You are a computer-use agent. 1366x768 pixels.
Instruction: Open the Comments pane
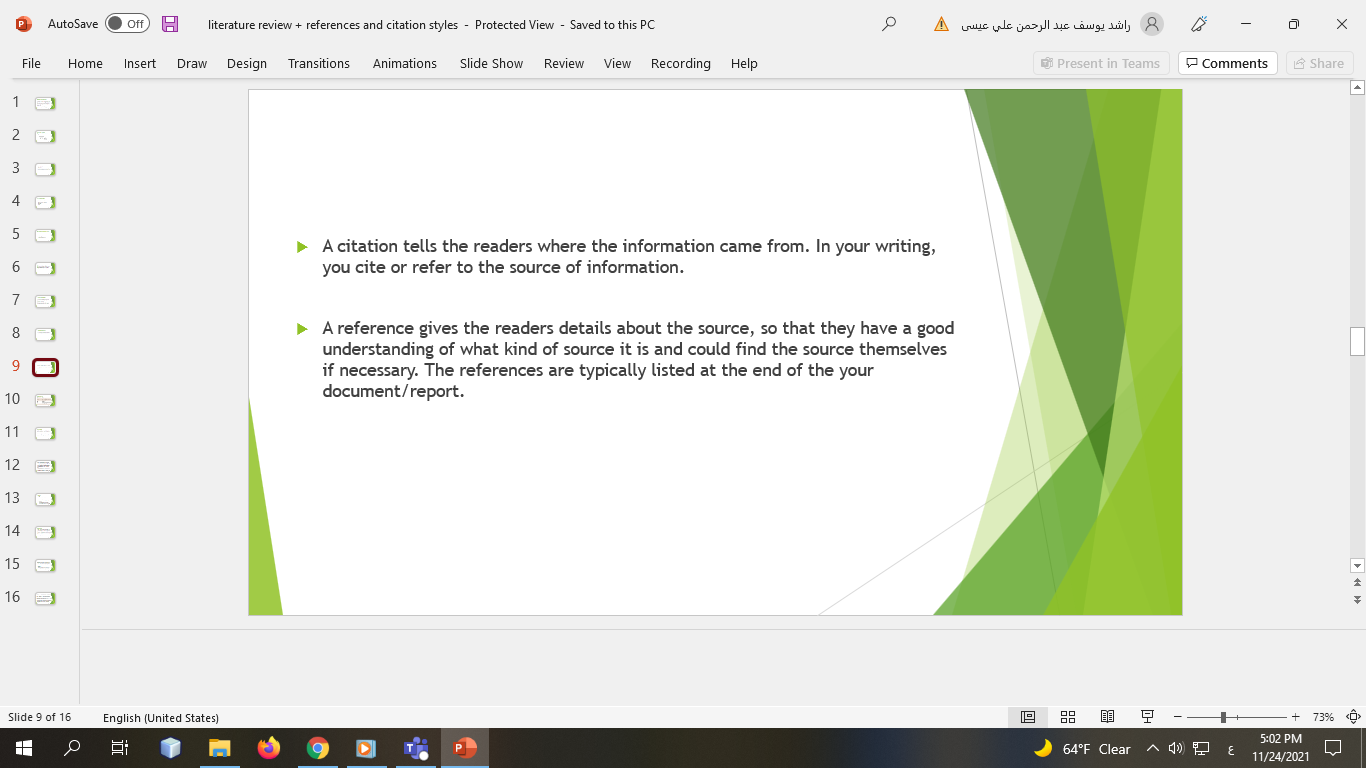tap(1227, 62)
